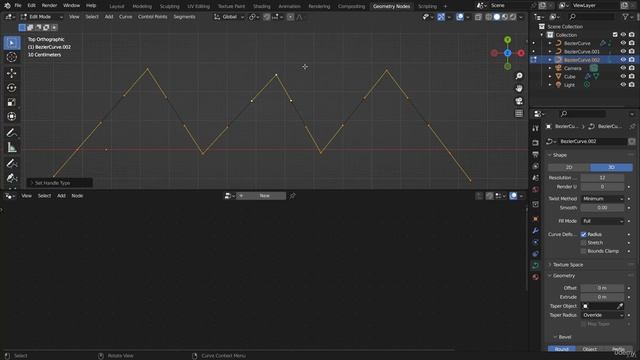Click the zoom view magnifier icon
The width and height of the screenshot is (640, 360).
pyautogui.click(x=519, y=76)
